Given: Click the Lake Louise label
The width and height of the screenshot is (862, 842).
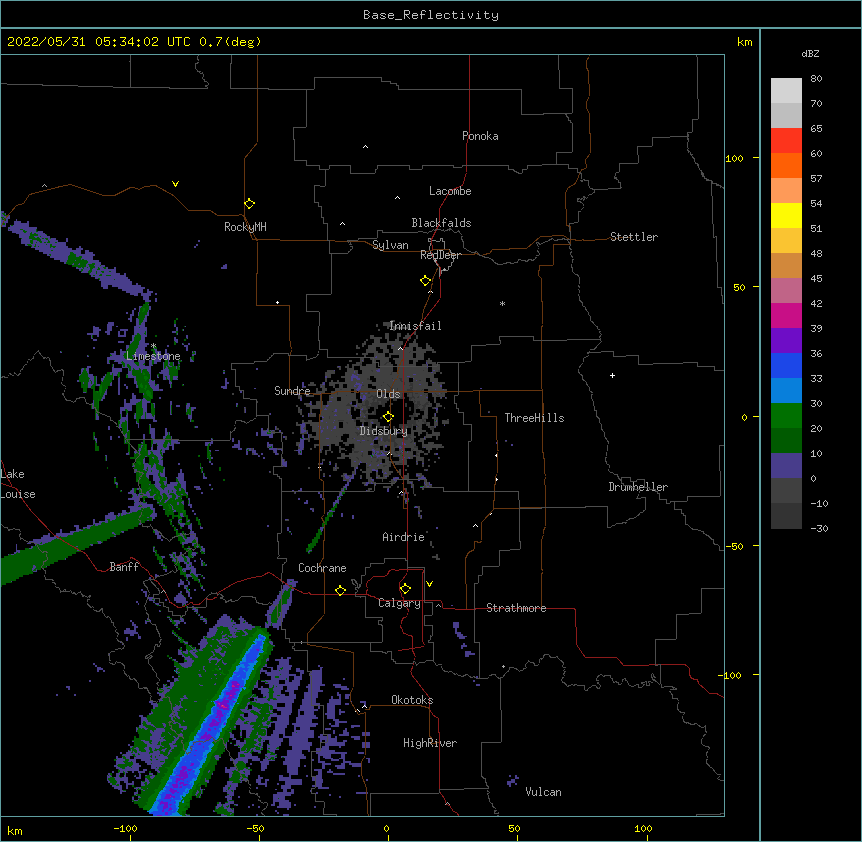Looking at the screenshot, I should pos(17,484).
